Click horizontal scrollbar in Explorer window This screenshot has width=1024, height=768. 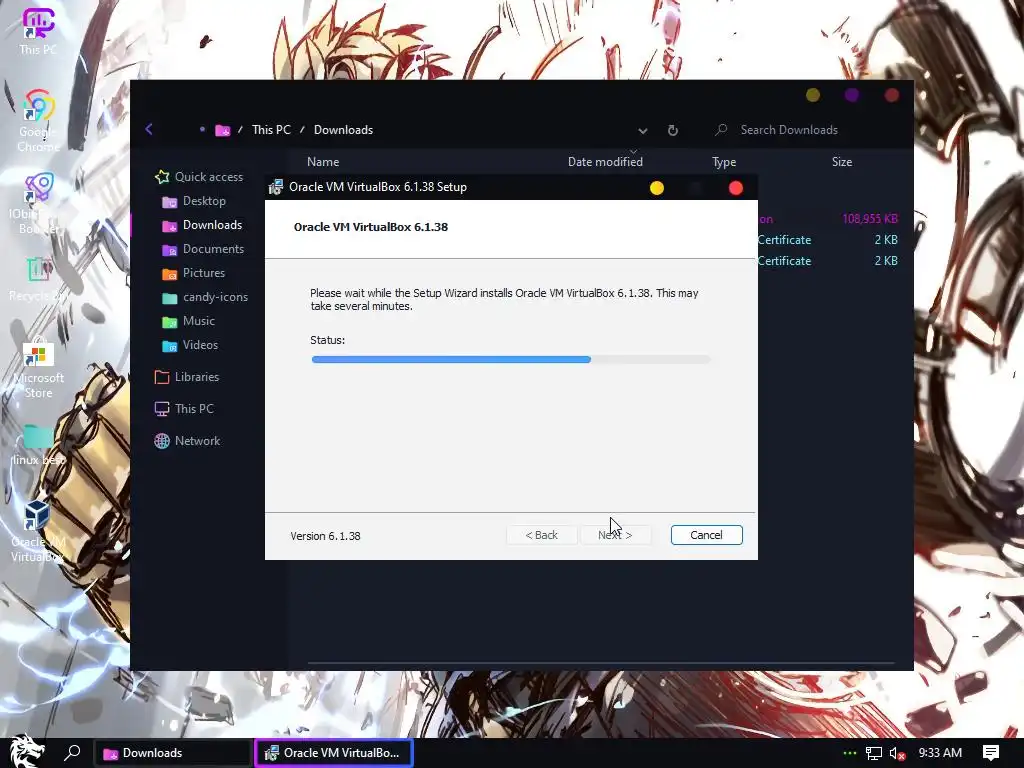[600, 663]
